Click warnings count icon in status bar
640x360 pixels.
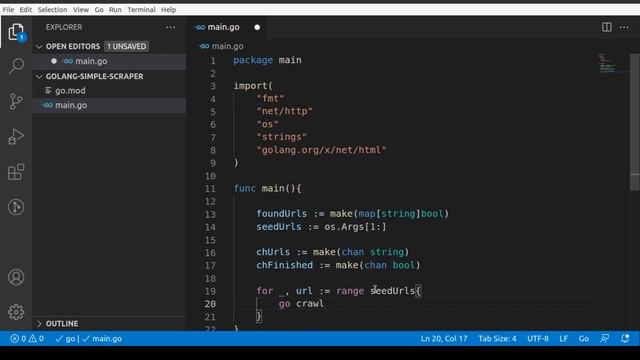(x=33, y=338)
